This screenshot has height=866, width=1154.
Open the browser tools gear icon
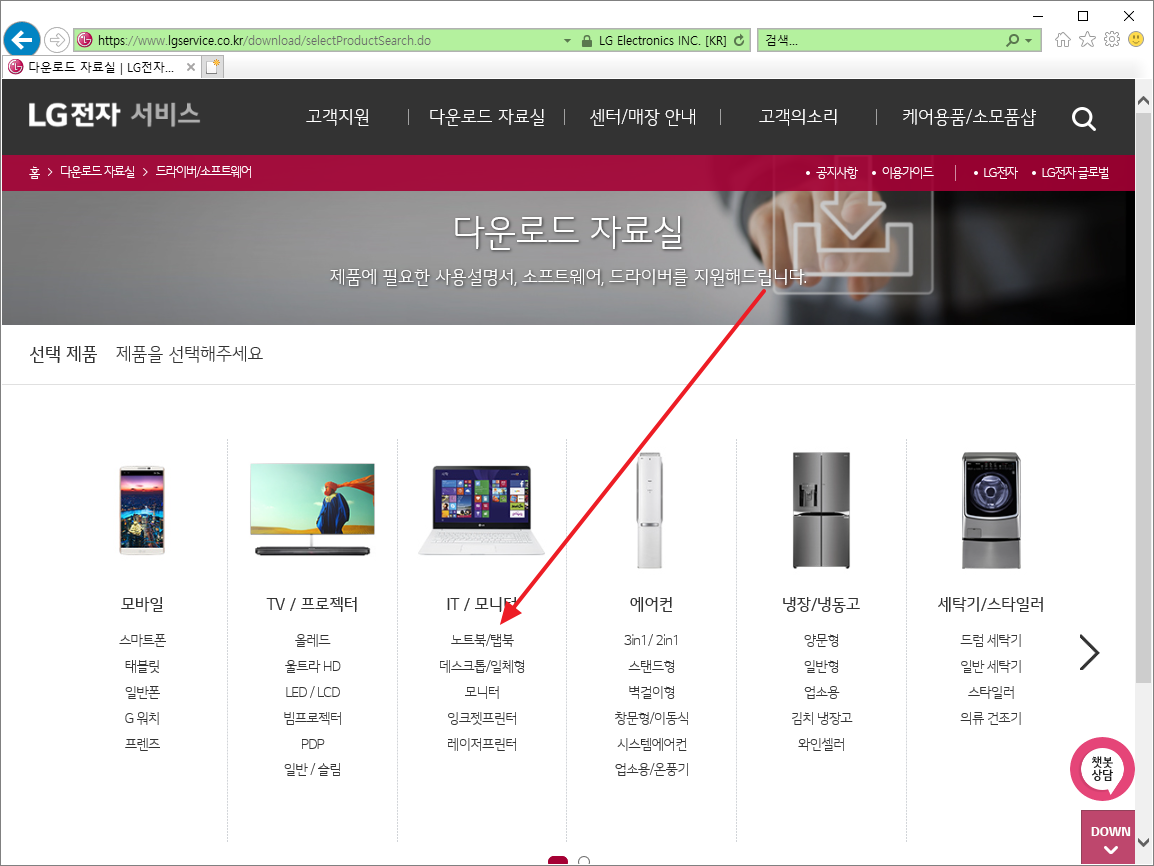1112,40
